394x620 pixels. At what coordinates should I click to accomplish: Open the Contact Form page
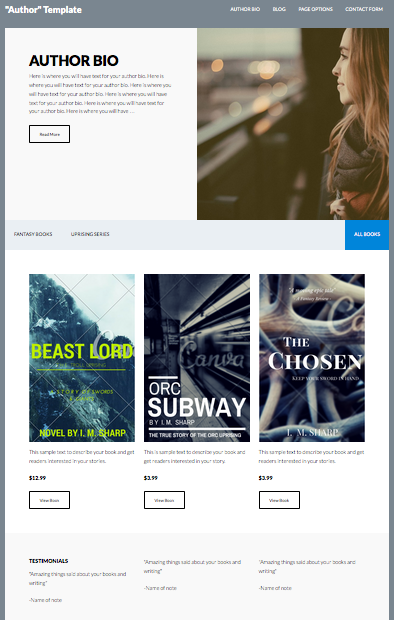tap(364, 9)
